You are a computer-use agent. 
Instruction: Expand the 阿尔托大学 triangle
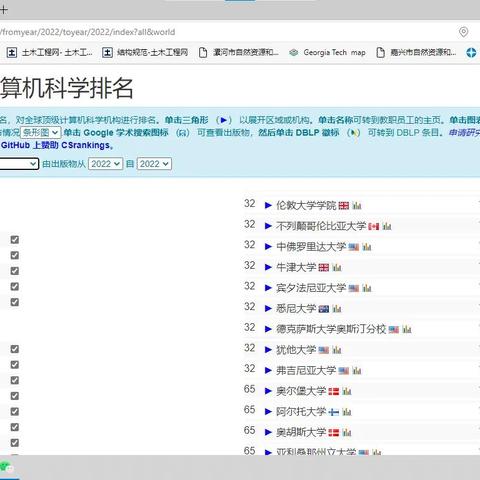(x=268, y=412)
